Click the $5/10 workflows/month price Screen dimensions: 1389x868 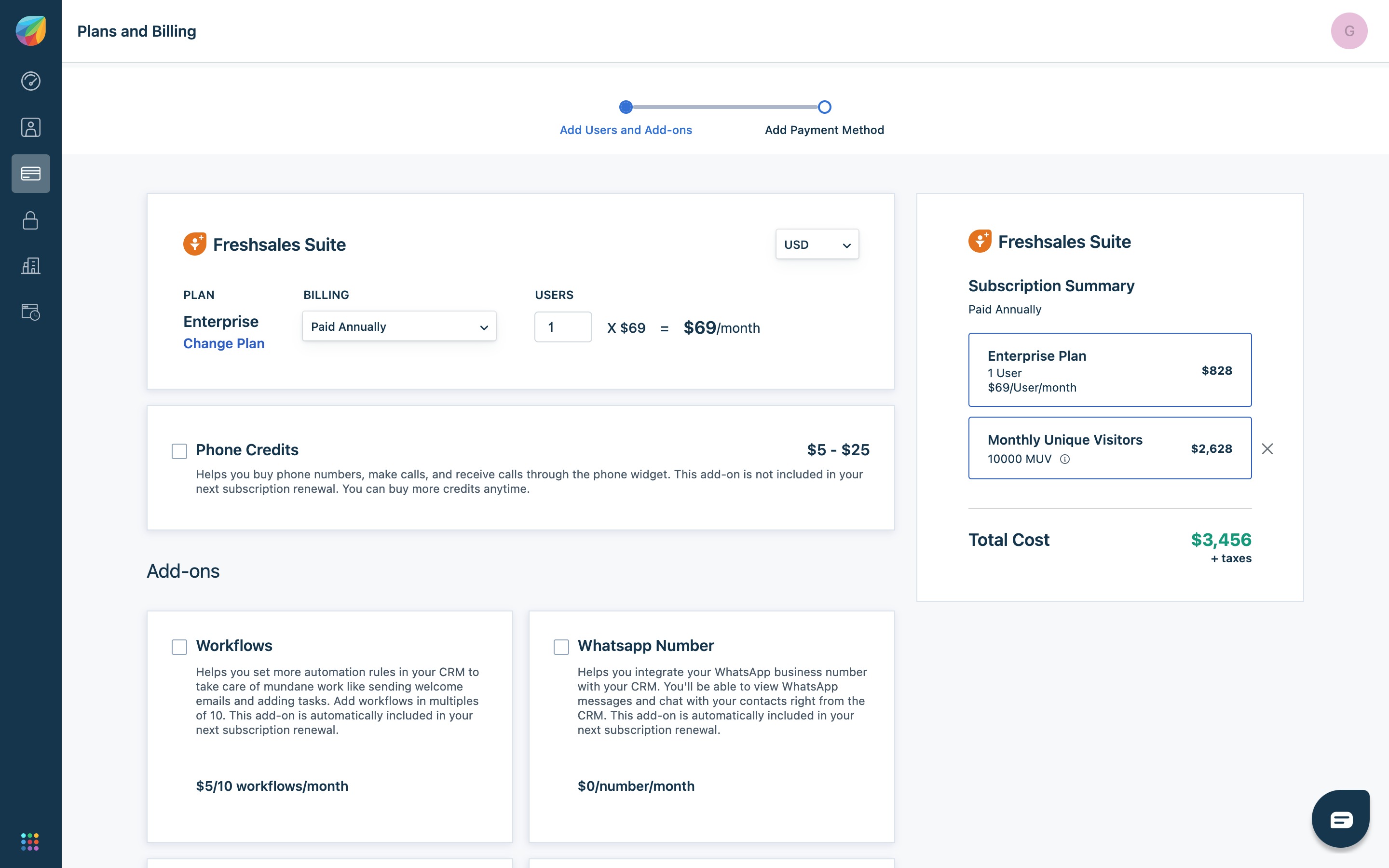pos(272,786)
